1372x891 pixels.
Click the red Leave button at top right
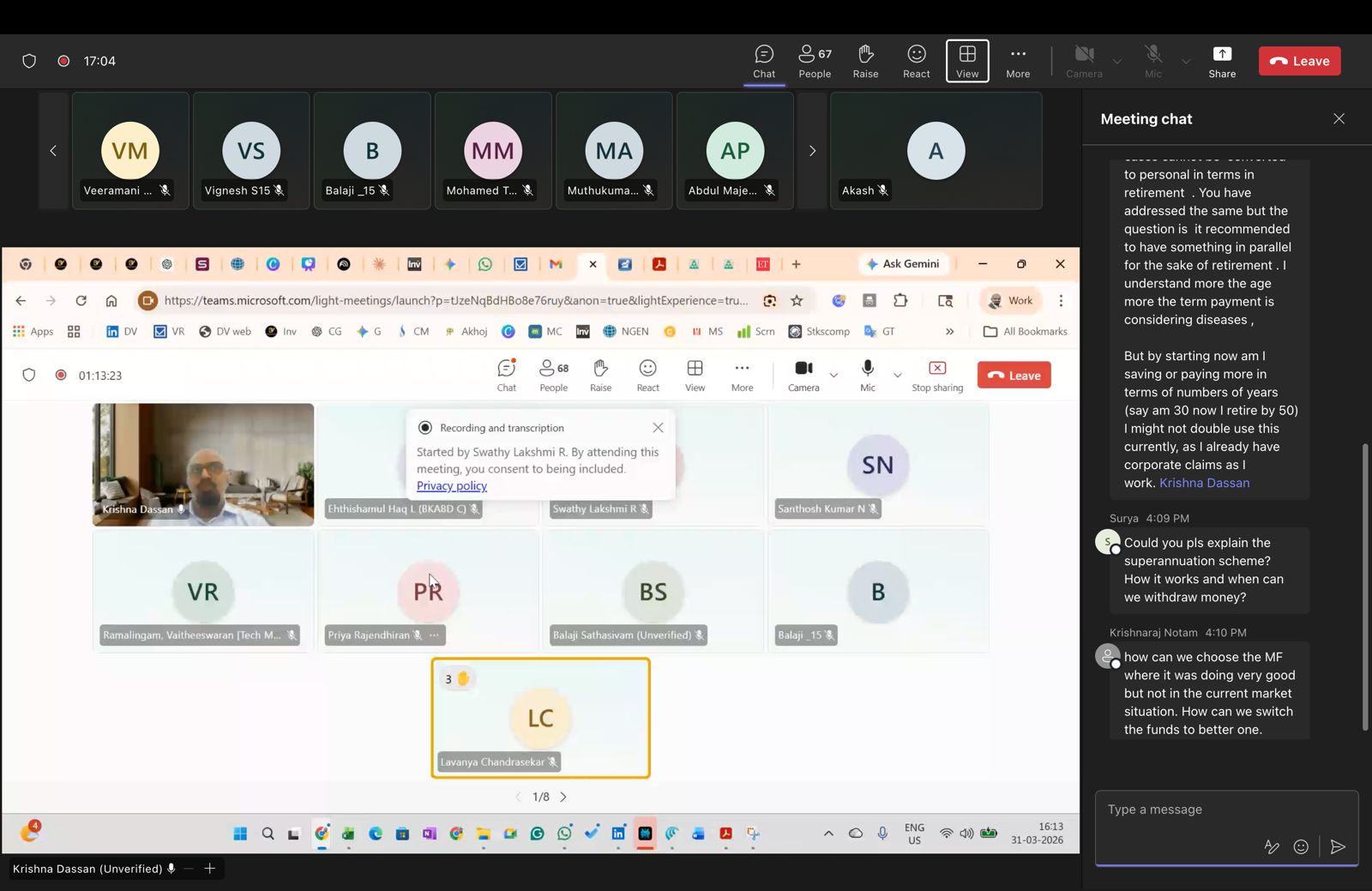[x=1299, y=61]
